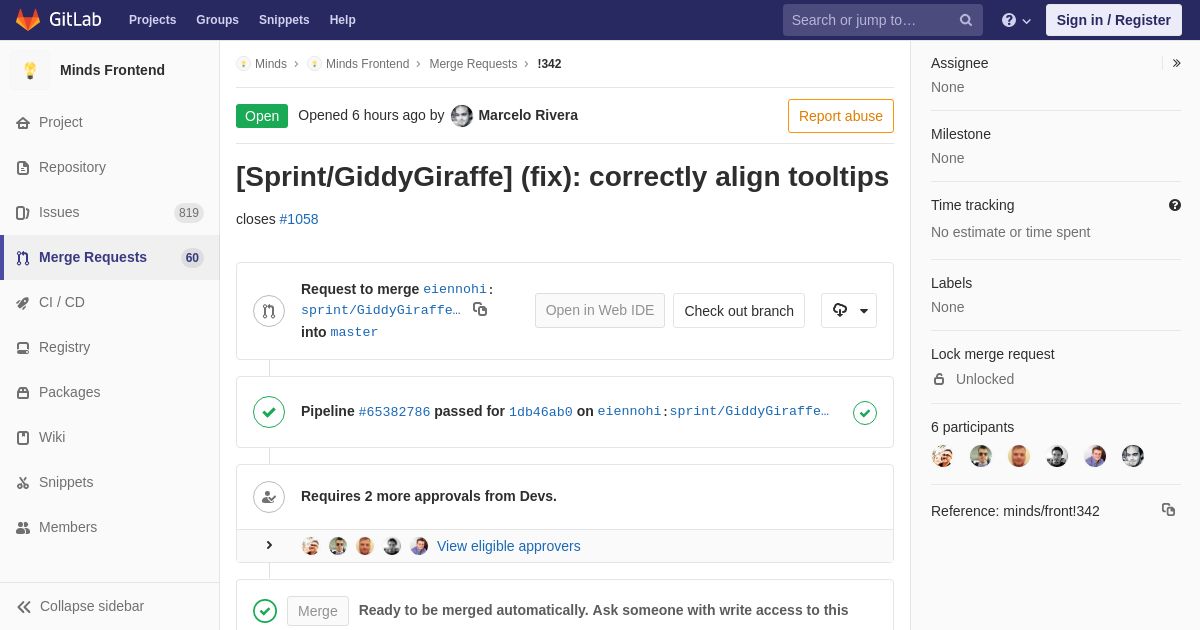
Task: Copy source branch name icon
Action: tap(480, 309)
